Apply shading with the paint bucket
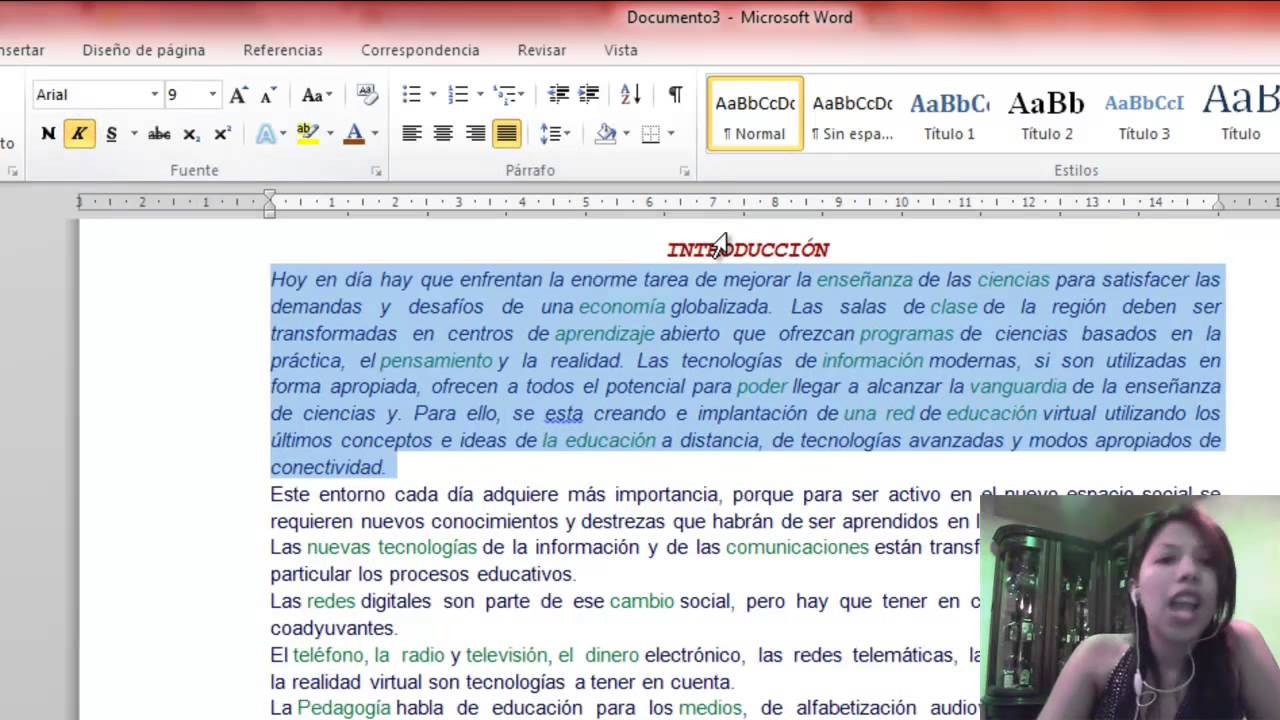The height and width of the screenshot is (720, 1280). (605, 133)
